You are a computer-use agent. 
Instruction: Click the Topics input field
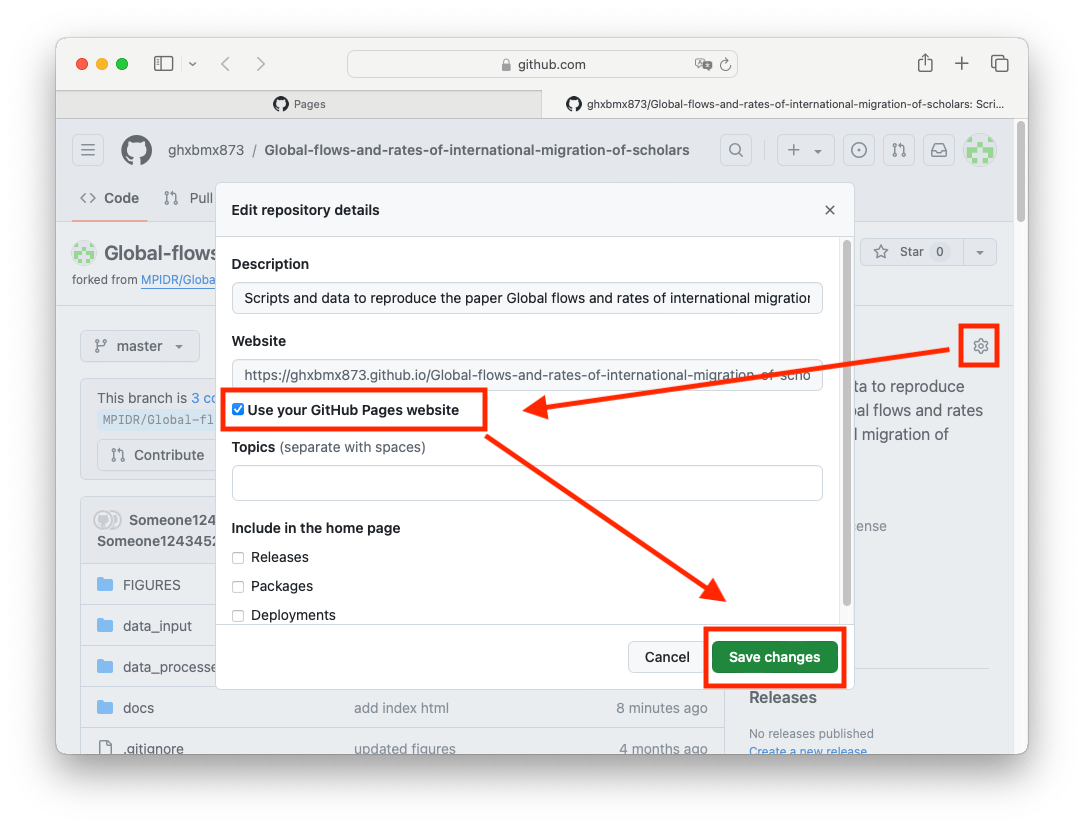pos(527,483)
